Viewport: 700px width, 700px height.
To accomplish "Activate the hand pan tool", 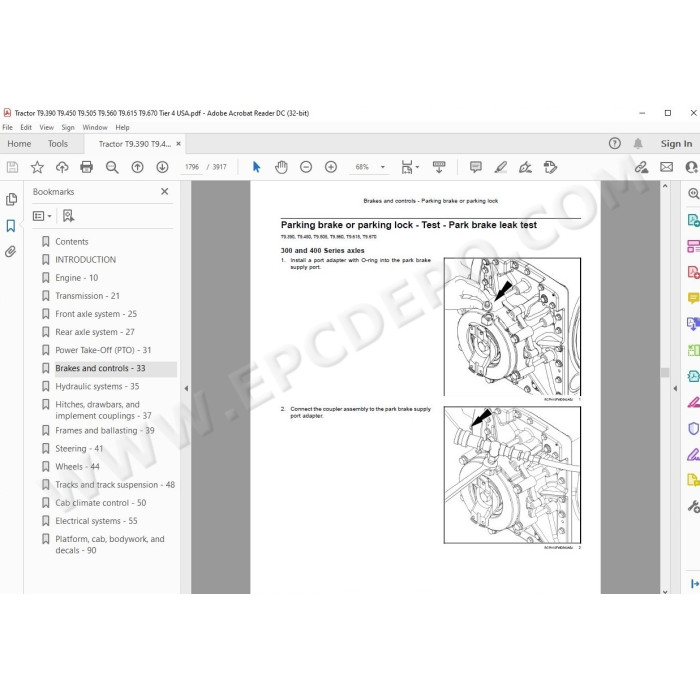I will point(281,167).
